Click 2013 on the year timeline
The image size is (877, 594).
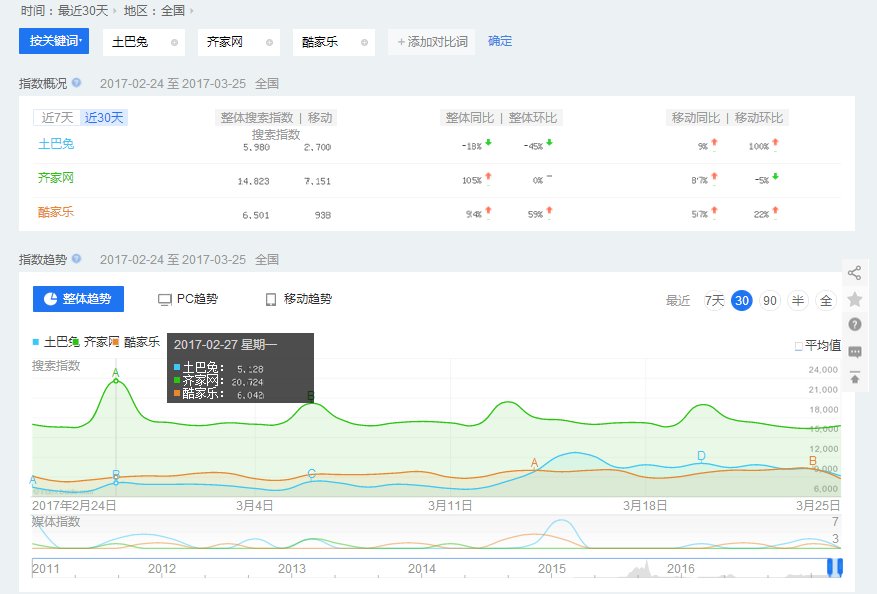[292, 569]
